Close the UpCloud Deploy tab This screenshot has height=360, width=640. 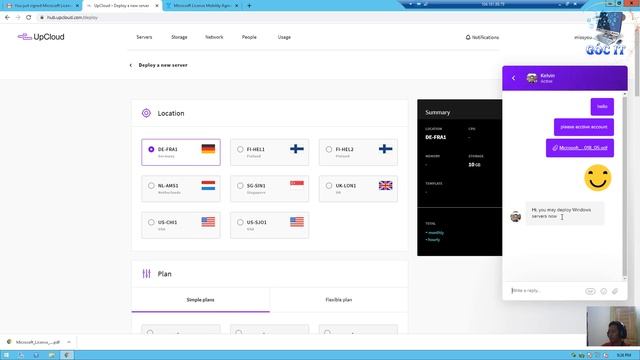(x=157, y=6)
